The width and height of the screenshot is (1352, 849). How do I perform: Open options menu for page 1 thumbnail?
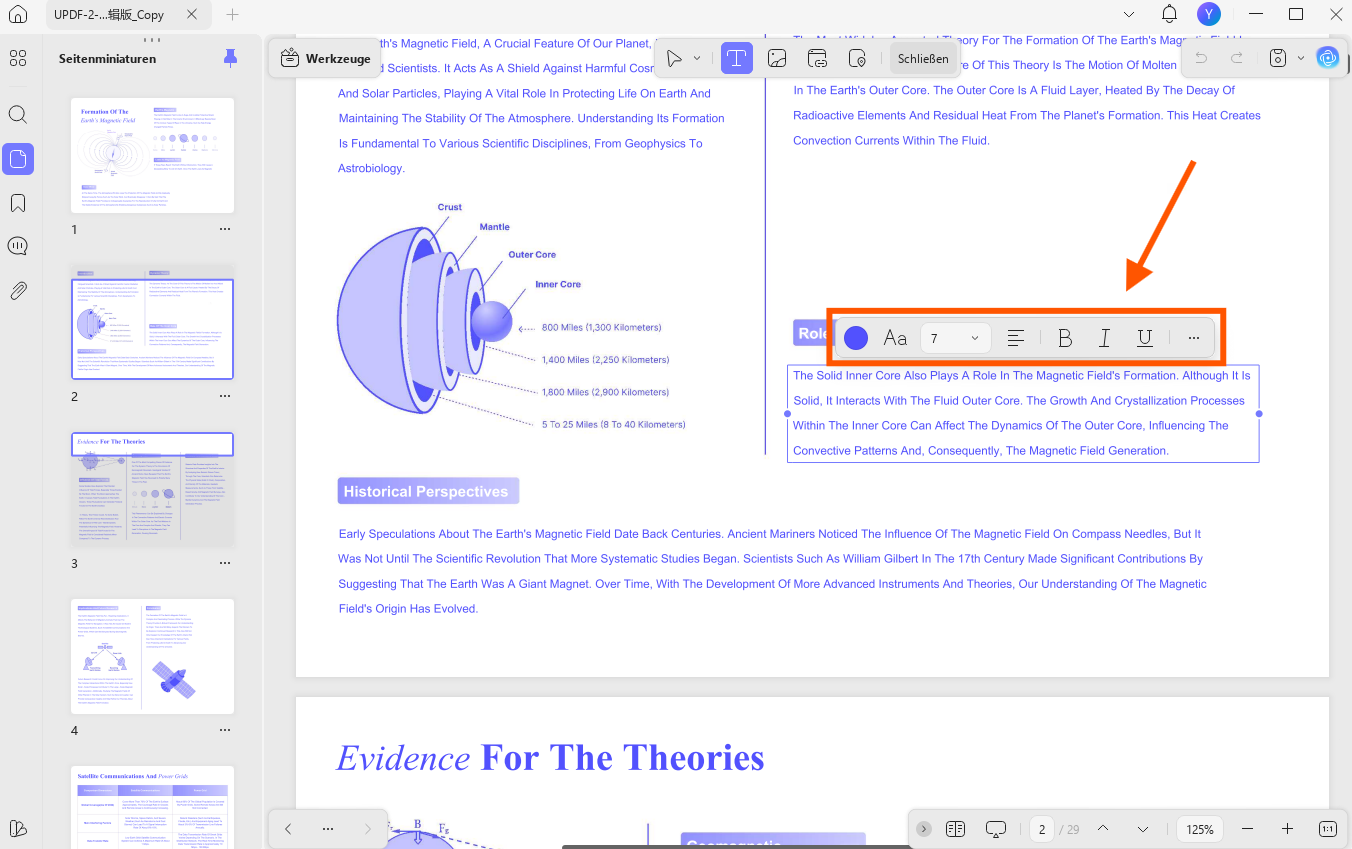[x=225, y=229]
